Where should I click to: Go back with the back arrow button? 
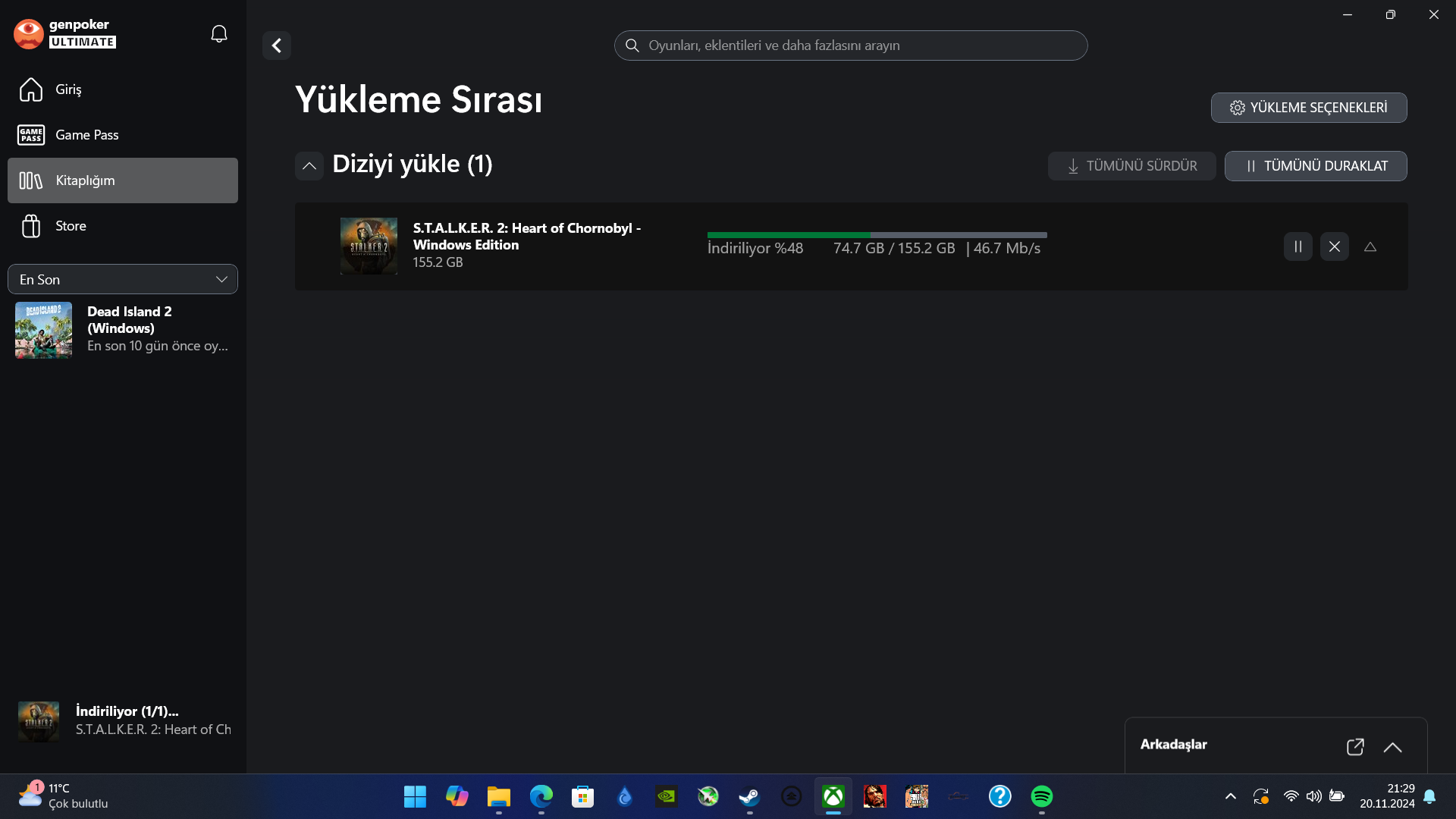click(x=277, y=45)
